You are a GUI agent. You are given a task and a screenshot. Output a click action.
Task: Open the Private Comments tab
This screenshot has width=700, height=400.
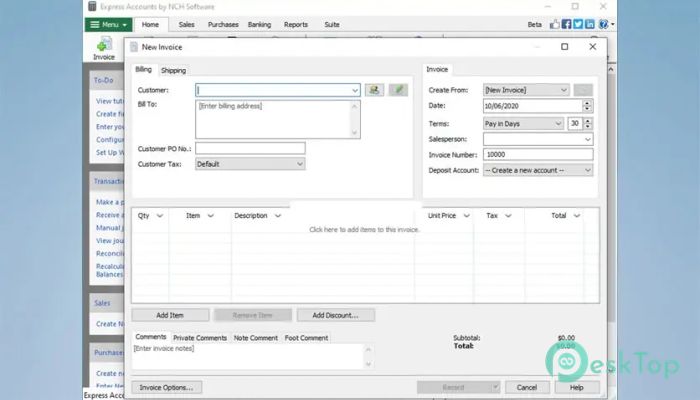coord(200,338)
